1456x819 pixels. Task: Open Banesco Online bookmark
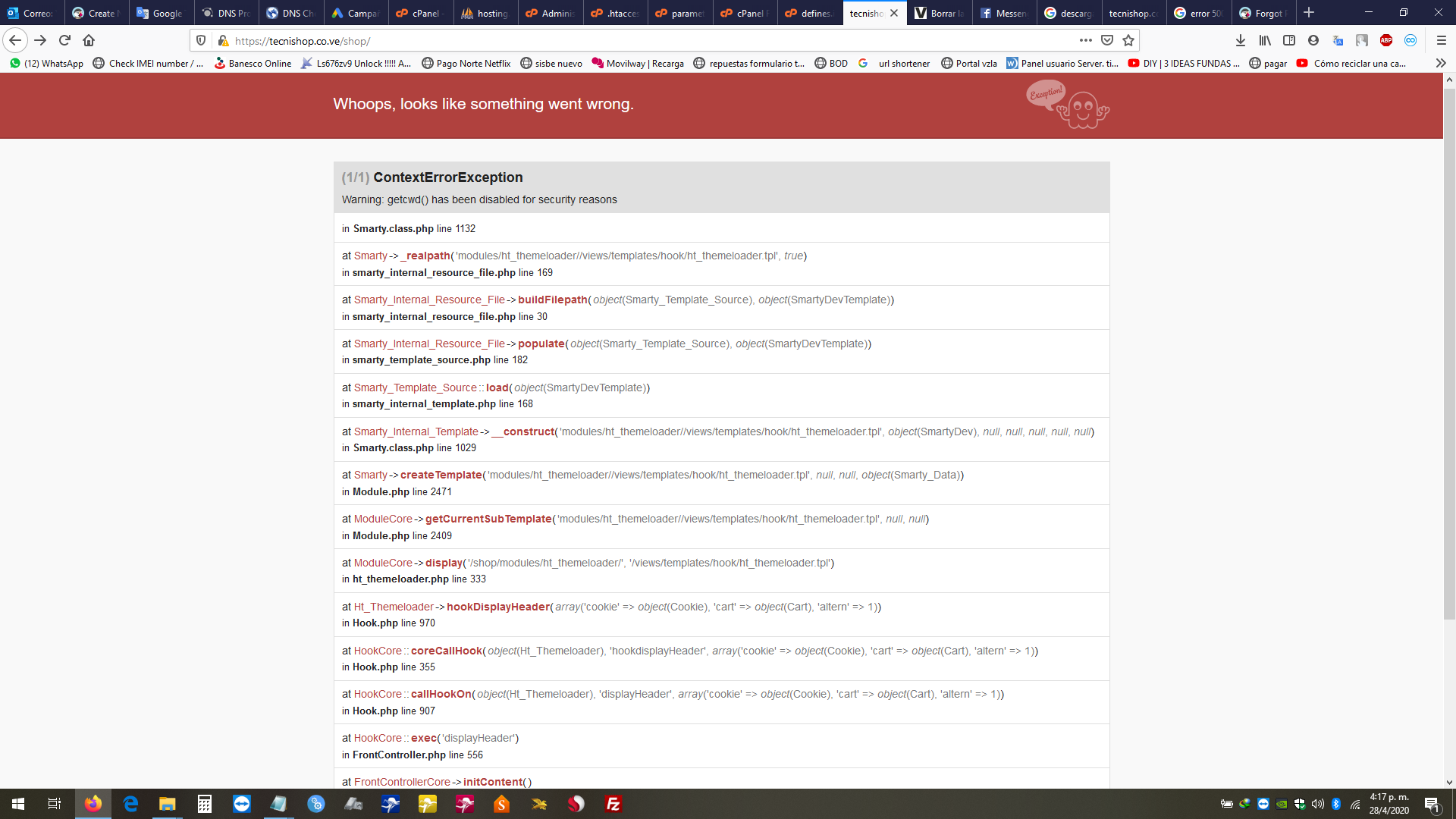click(x=253, y=64)
